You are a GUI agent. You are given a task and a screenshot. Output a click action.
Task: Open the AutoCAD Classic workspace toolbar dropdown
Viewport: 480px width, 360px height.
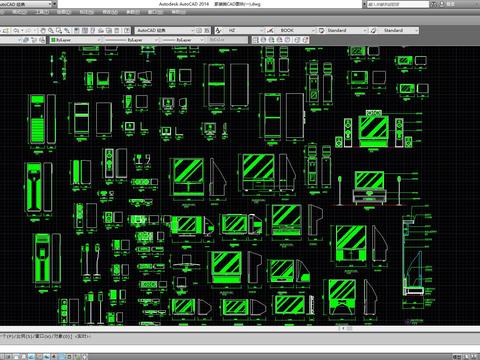(x=165, y=30)
